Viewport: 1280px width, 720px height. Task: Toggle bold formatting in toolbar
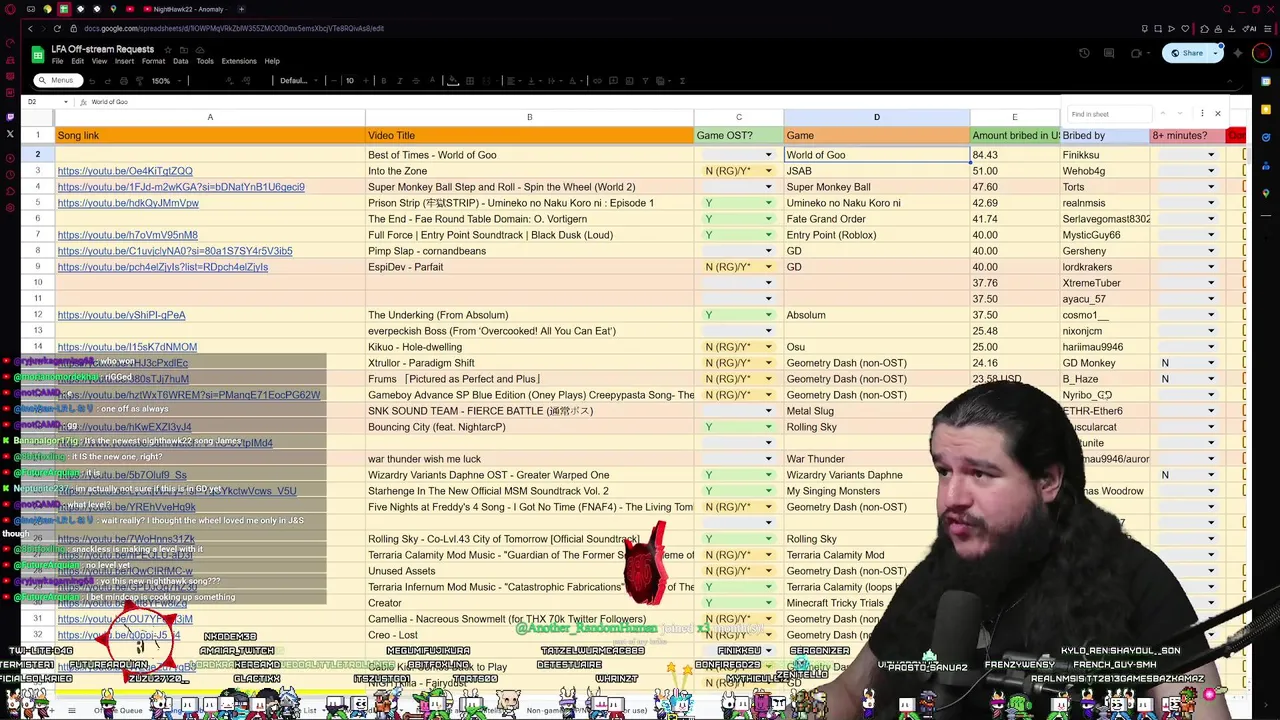click(x=383, y=80)
